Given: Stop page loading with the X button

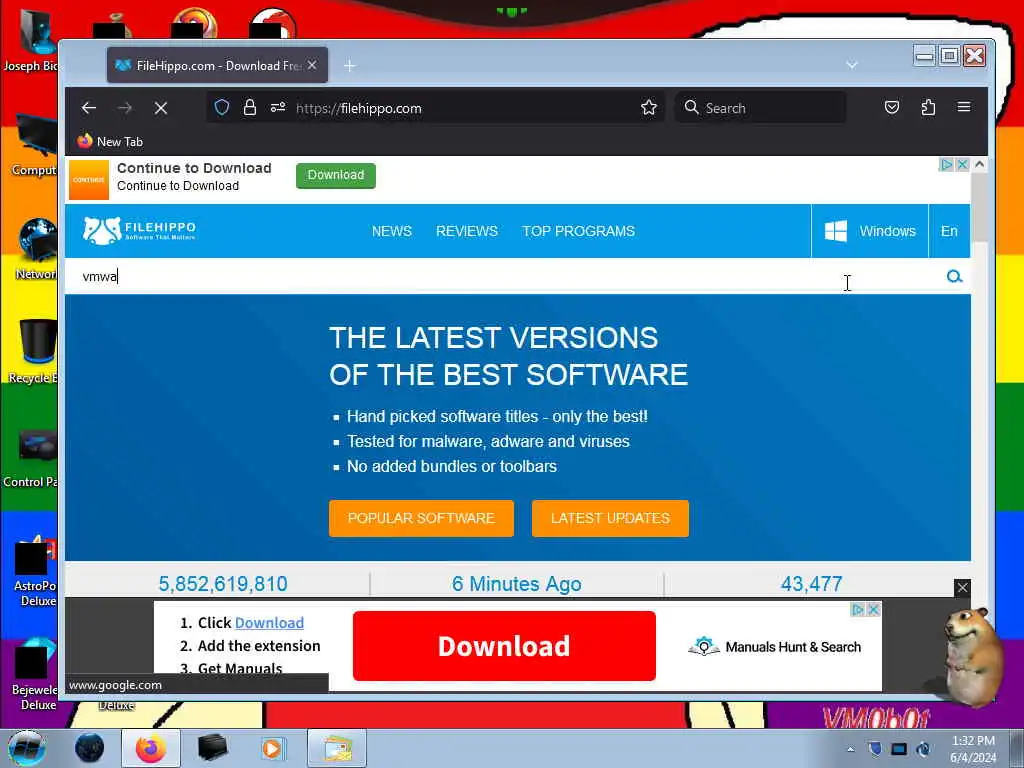Looking at the screenshot, I should 161,108.
